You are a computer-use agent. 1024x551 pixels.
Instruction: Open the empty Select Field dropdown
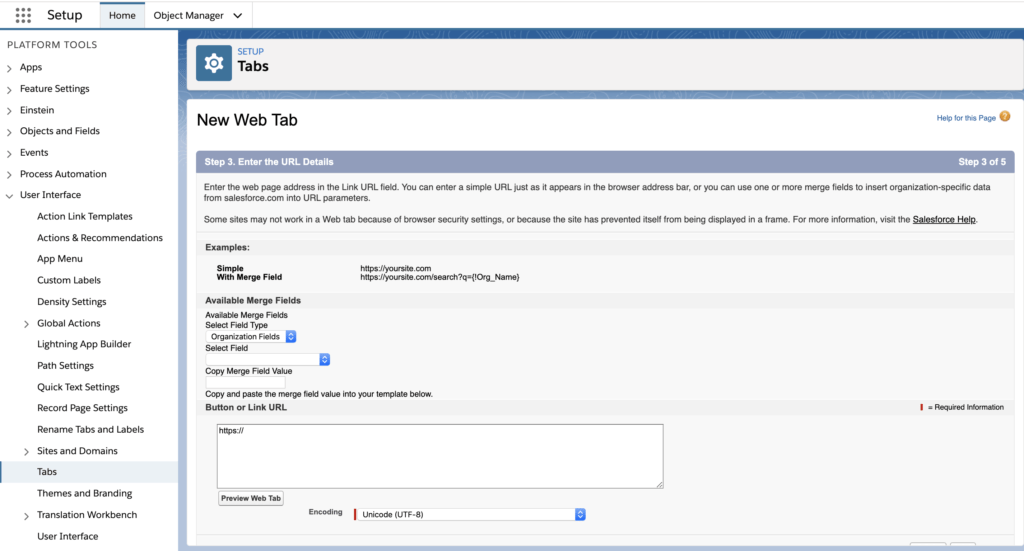click(x=267, y=359)
